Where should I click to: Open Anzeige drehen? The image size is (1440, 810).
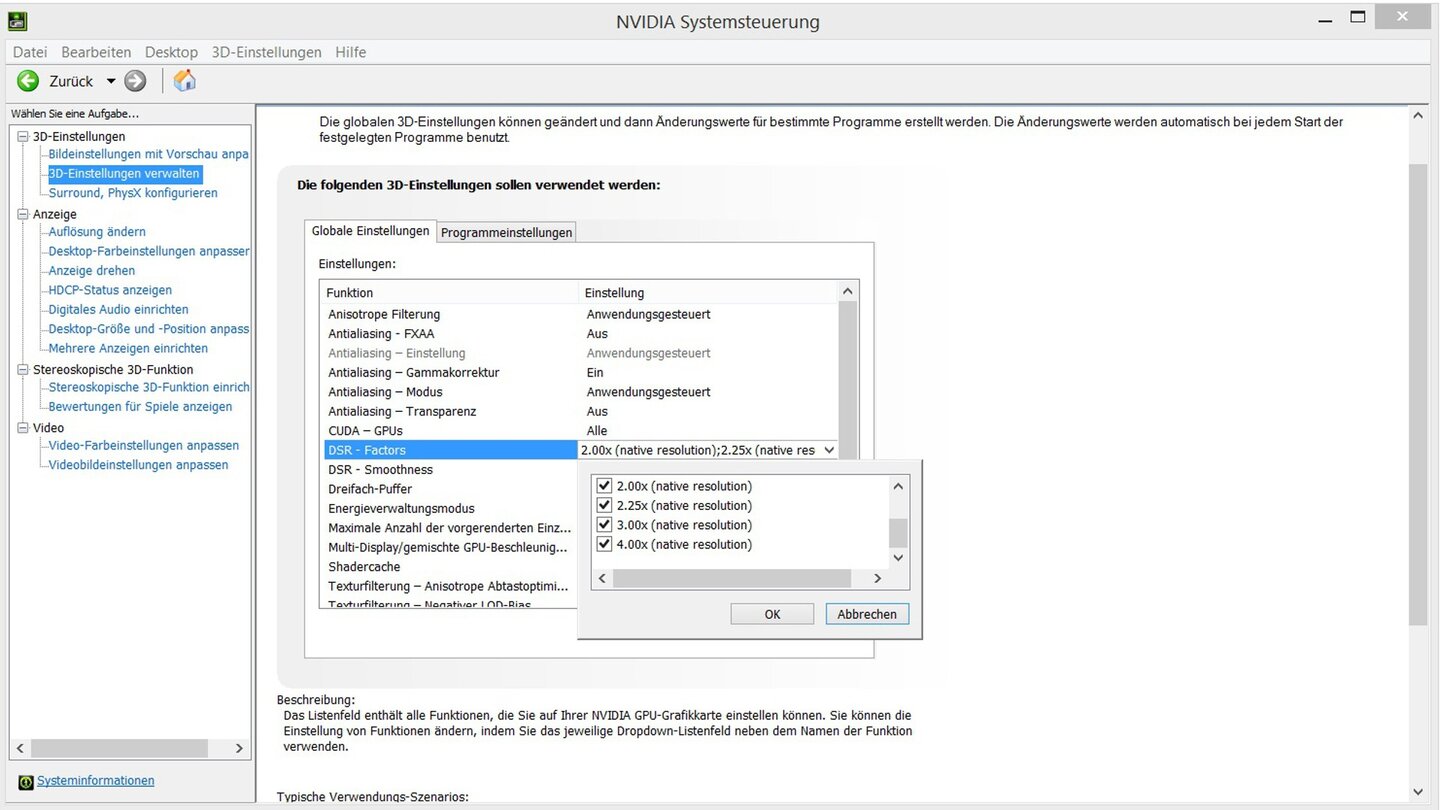pos(92,271)
